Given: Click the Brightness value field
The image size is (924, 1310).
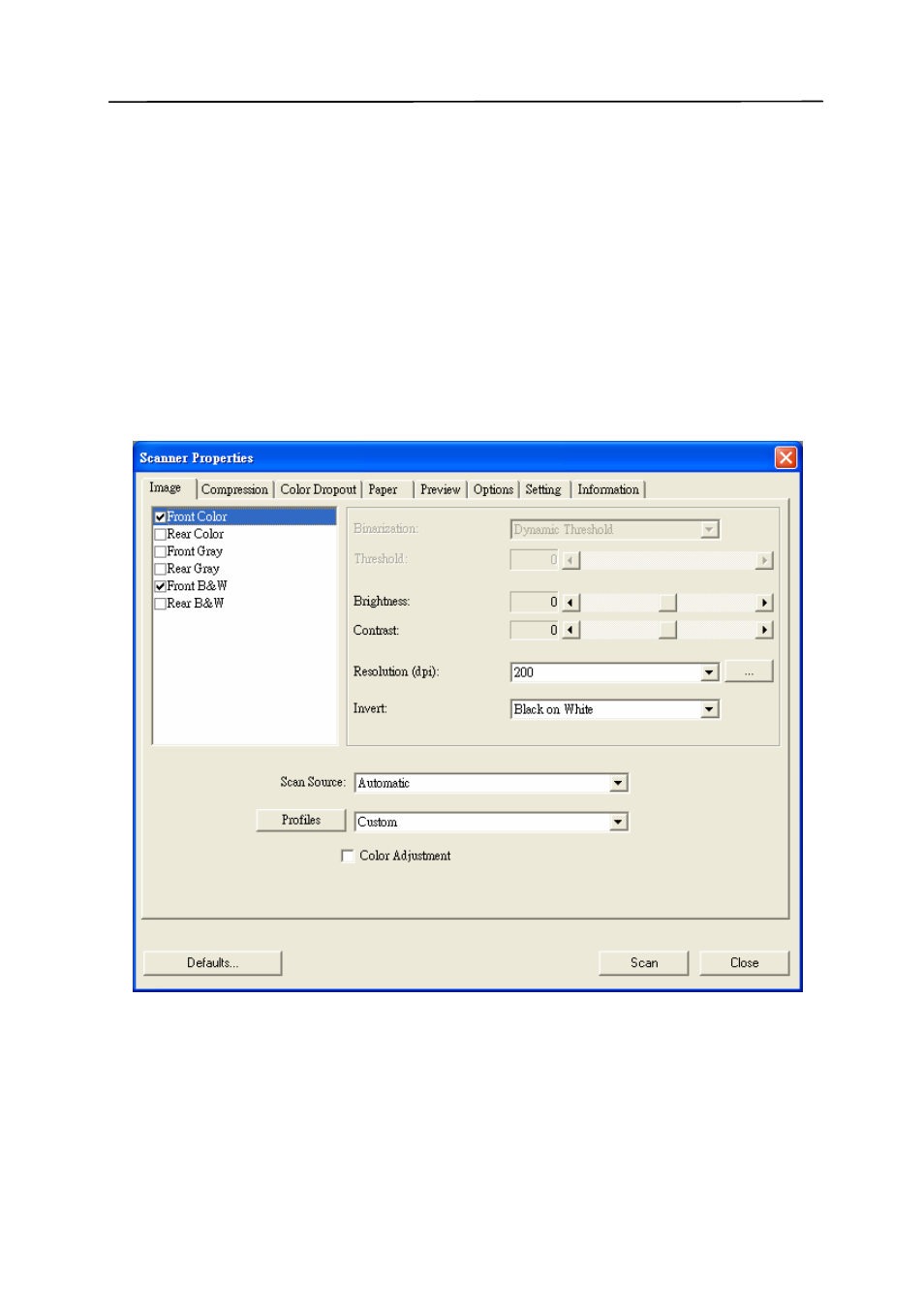Looking at the screenshot, I should [x=535, y=603].
